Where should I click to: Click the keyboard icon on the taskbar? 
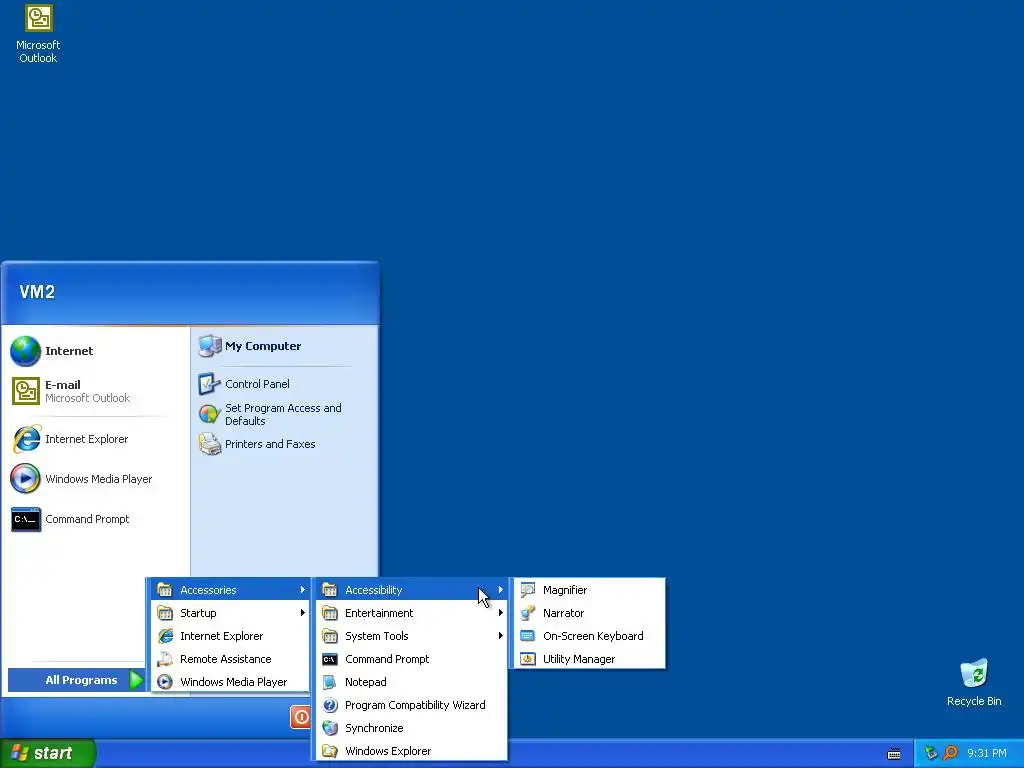pyautogui.click(x=894, y=754)
